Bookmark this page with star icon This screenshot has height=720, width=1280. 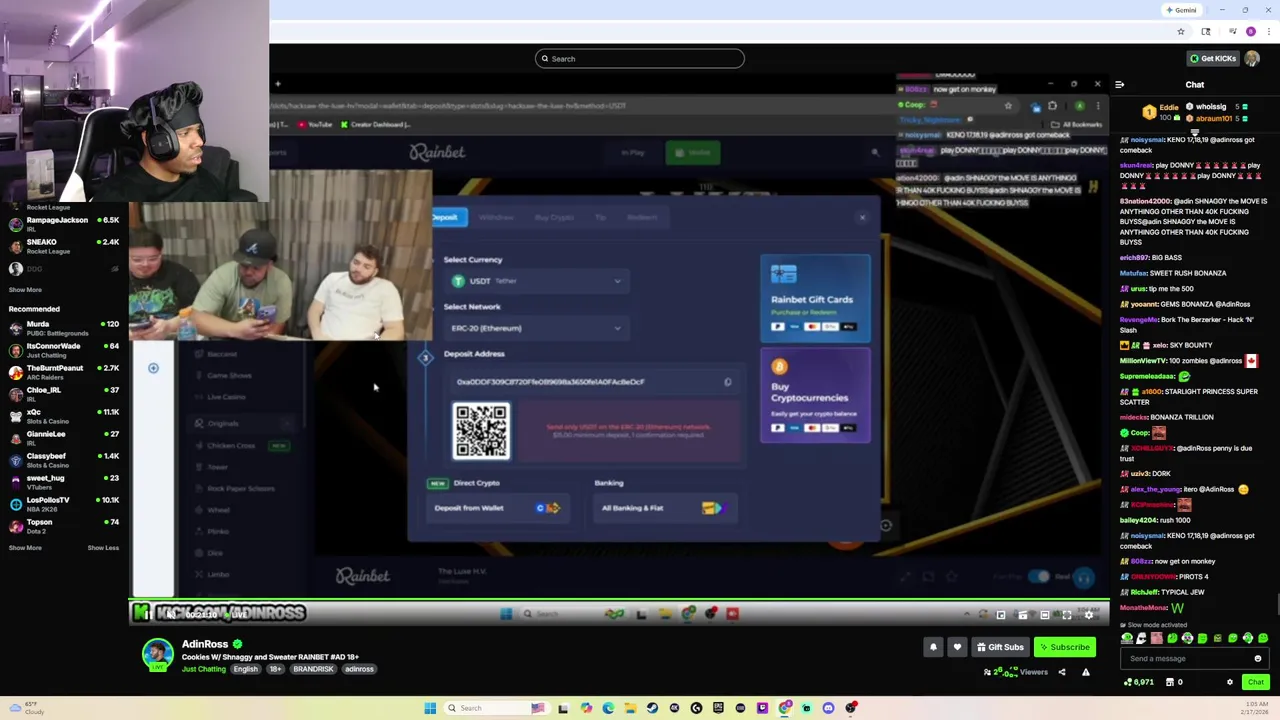click(1181, 32)
